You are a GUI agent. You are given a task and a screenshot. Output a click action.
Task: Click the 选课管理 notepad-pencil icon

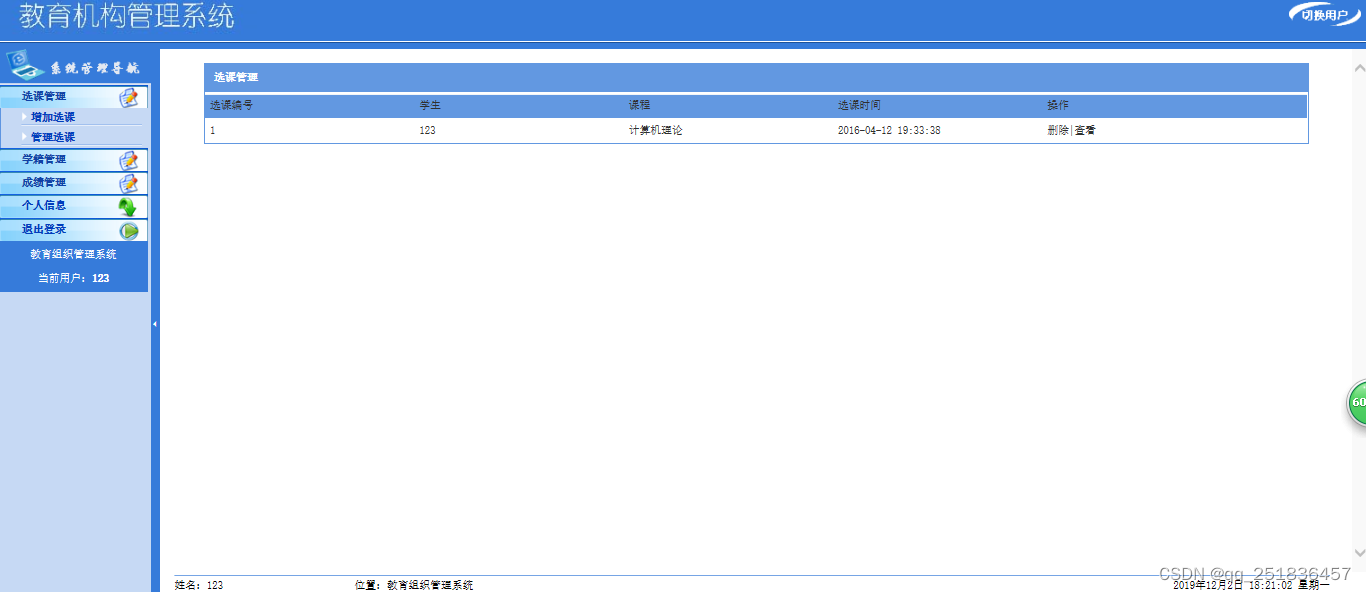tap(127, 96)
